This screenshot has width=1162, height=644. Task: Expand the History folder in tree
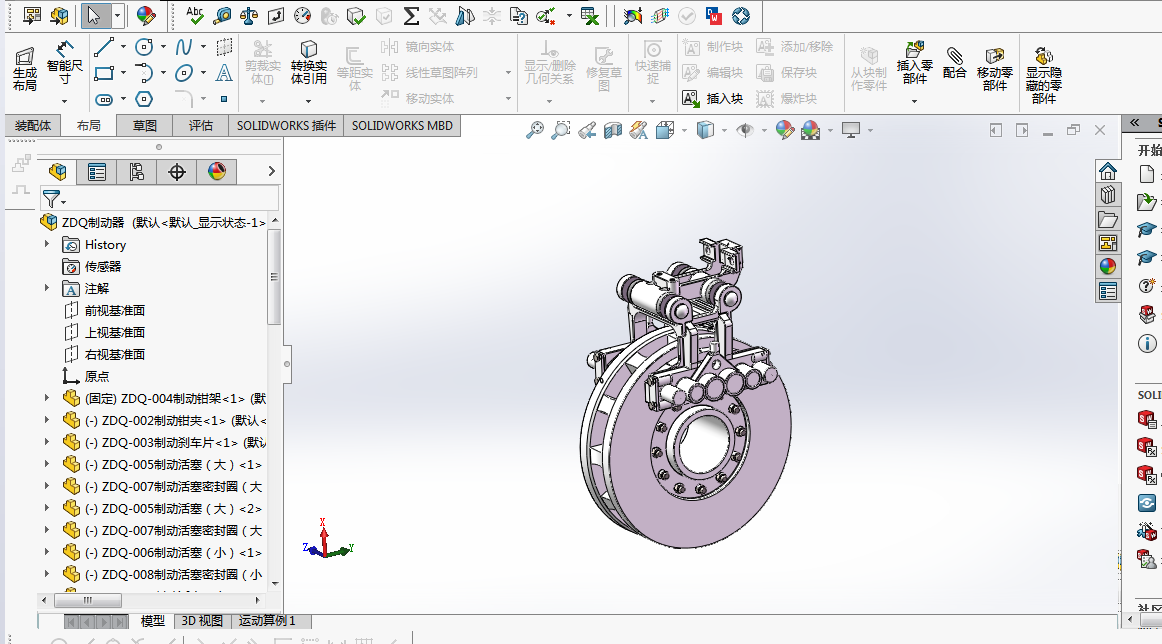pos(46,244)
